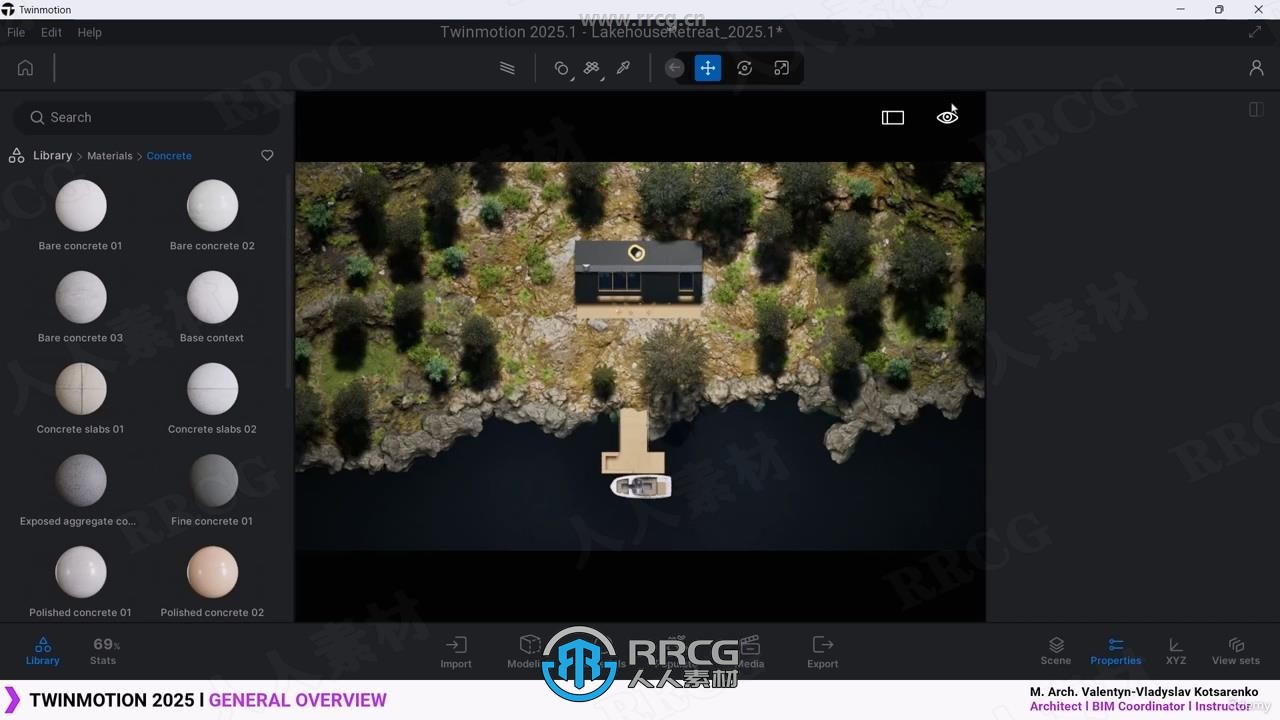The height and width of the screenshot is (720, 1280).
Task: Select Base context material
Action: 212,297
